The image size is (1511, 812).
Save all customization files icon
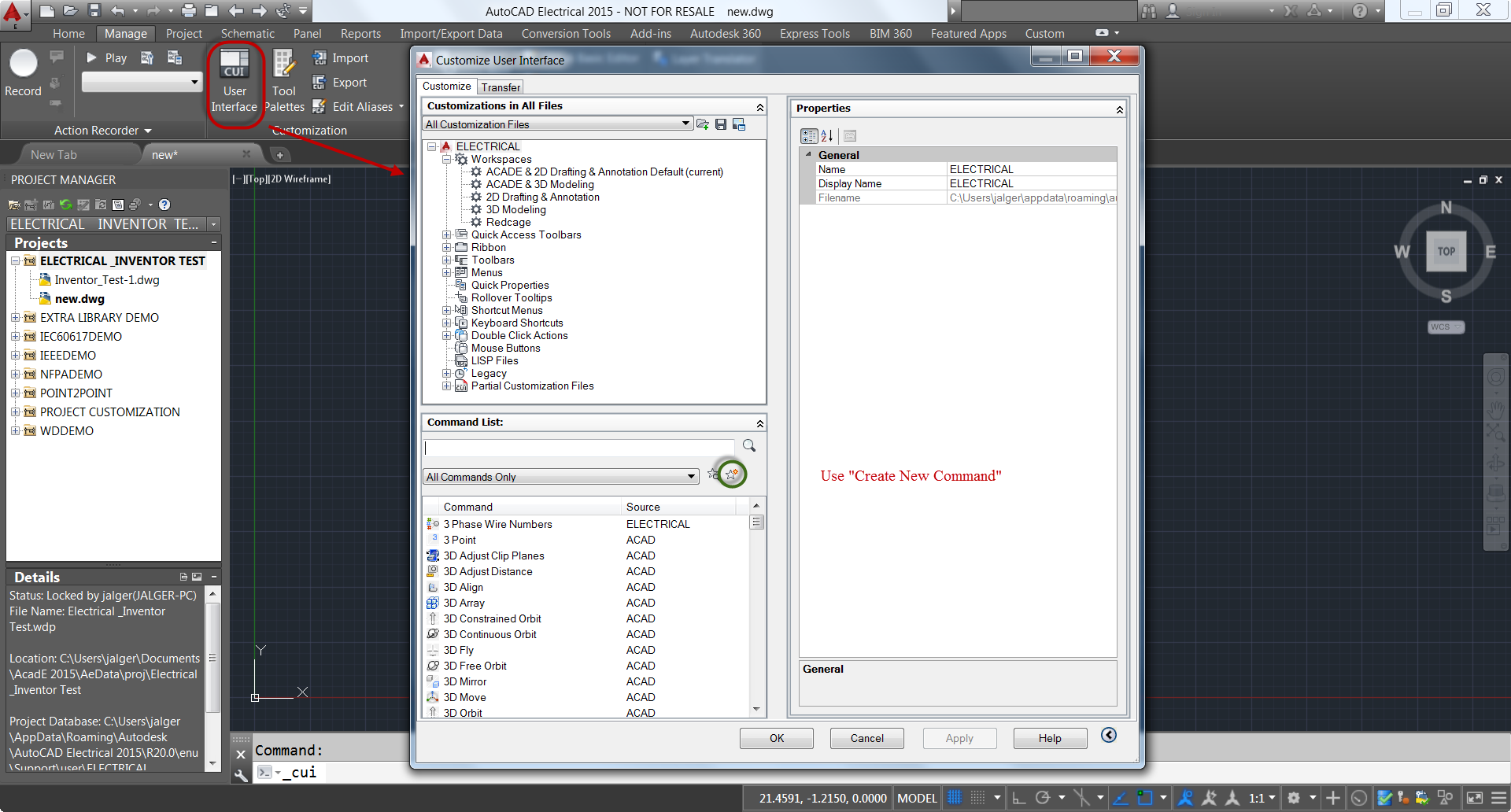tap(721, 124)
